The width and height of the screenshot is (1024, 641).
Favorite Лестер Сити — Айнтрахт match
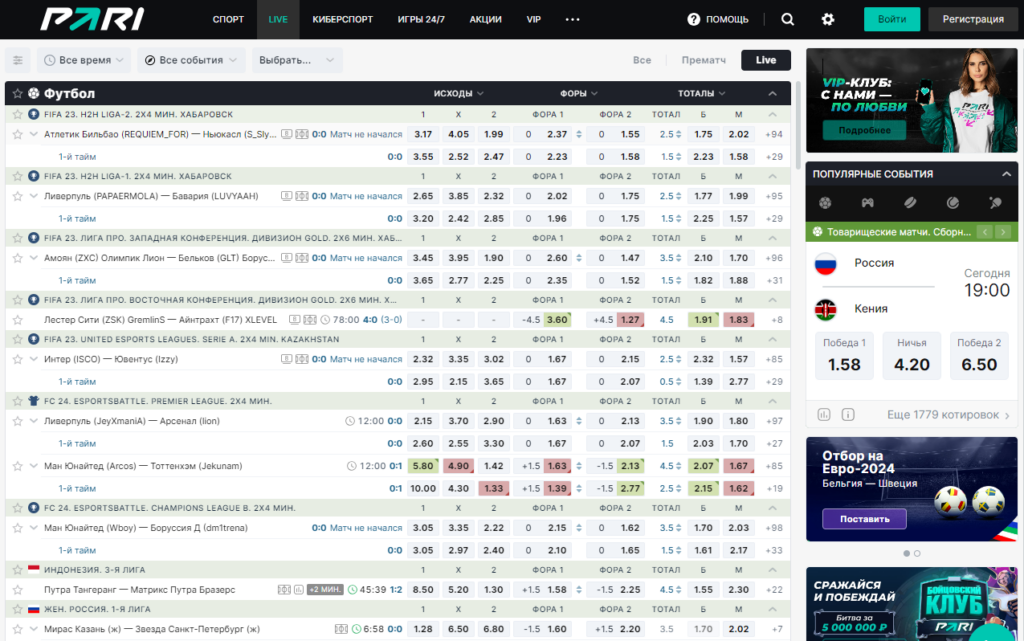click(x=18, y=320)
